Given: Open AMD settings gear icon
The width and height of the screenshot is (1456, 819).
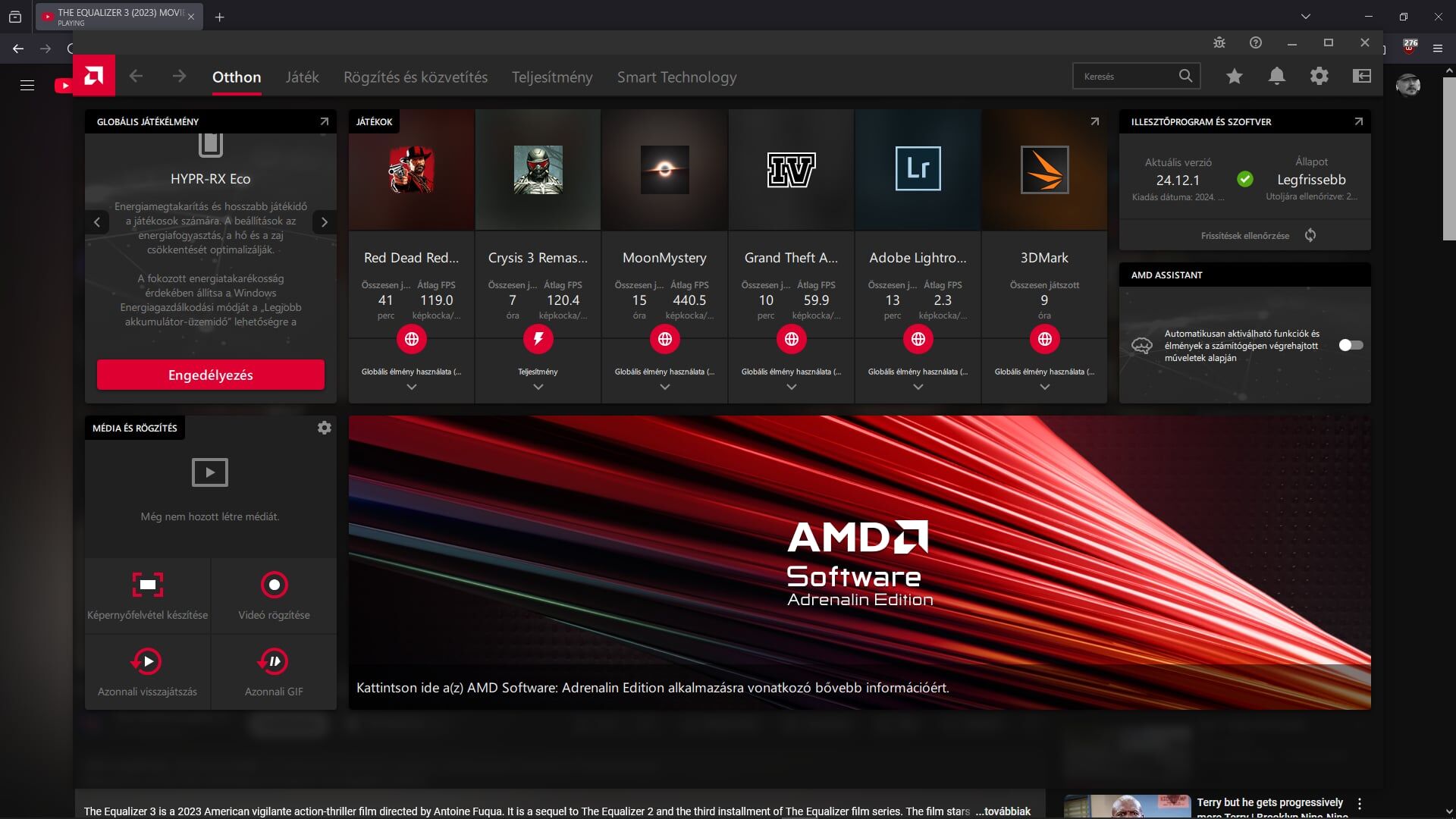Looking at the screenshot, I should [x=1319, y=76].
